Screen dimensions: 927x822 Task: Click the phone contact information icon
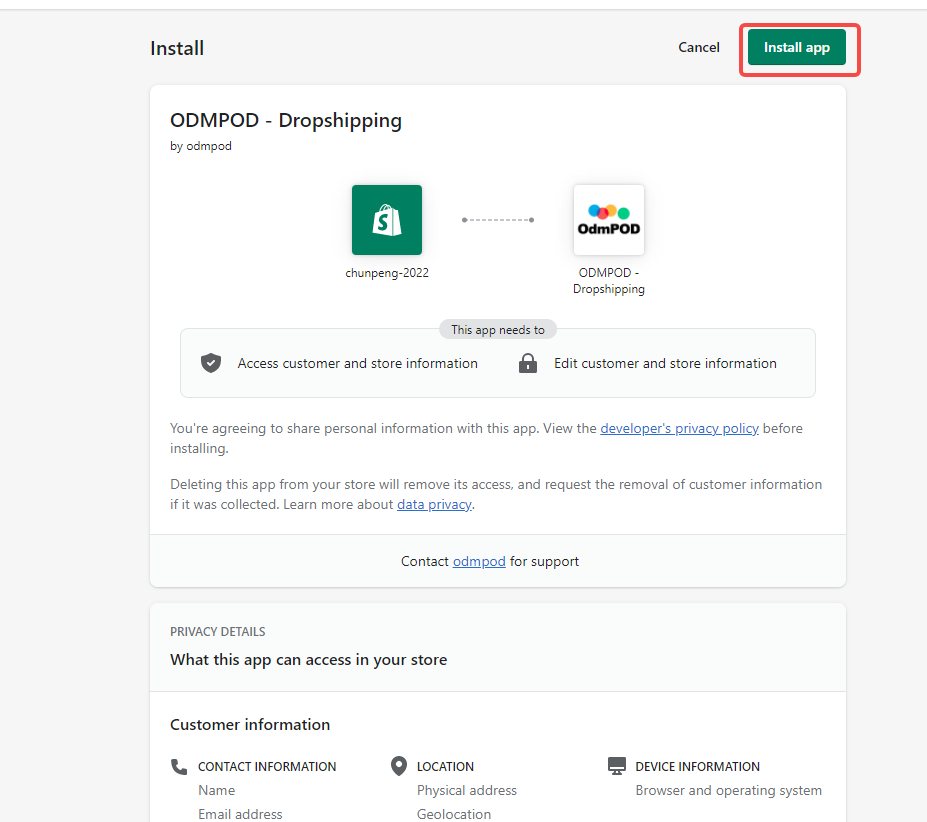coord(179,766)
